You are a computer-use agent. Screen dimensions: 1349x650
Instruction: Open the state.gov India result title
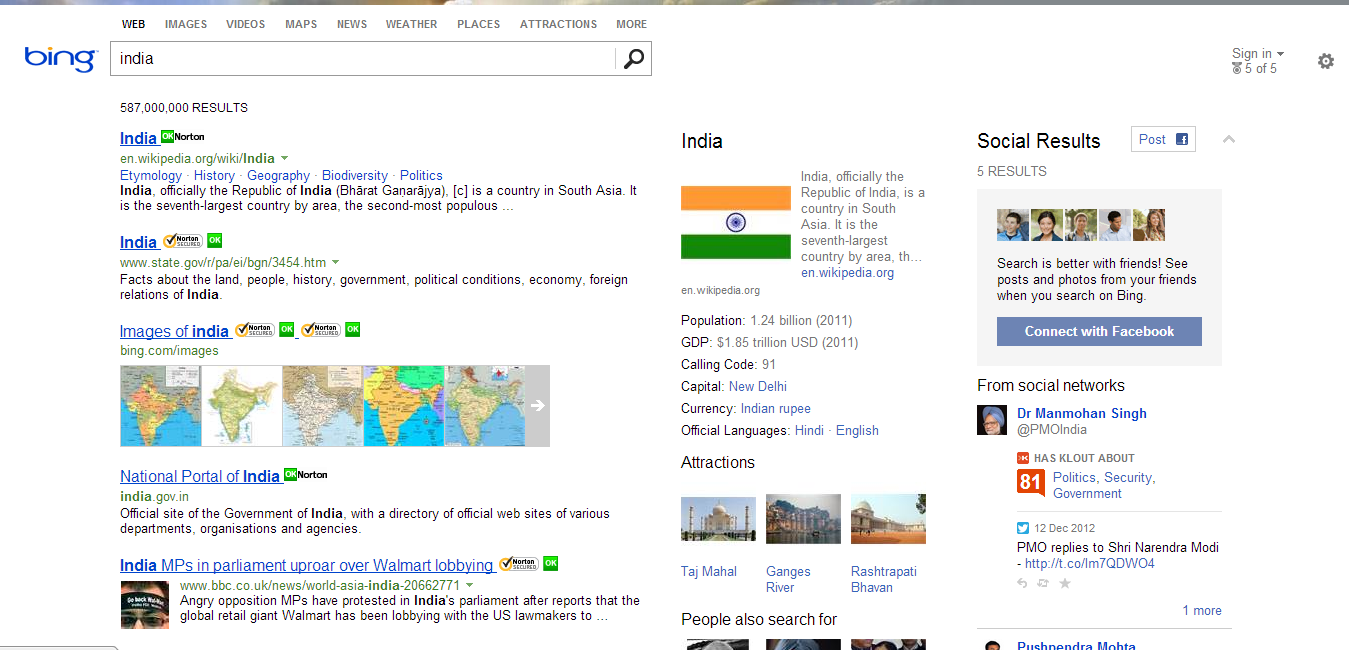(x=138, y=242)
